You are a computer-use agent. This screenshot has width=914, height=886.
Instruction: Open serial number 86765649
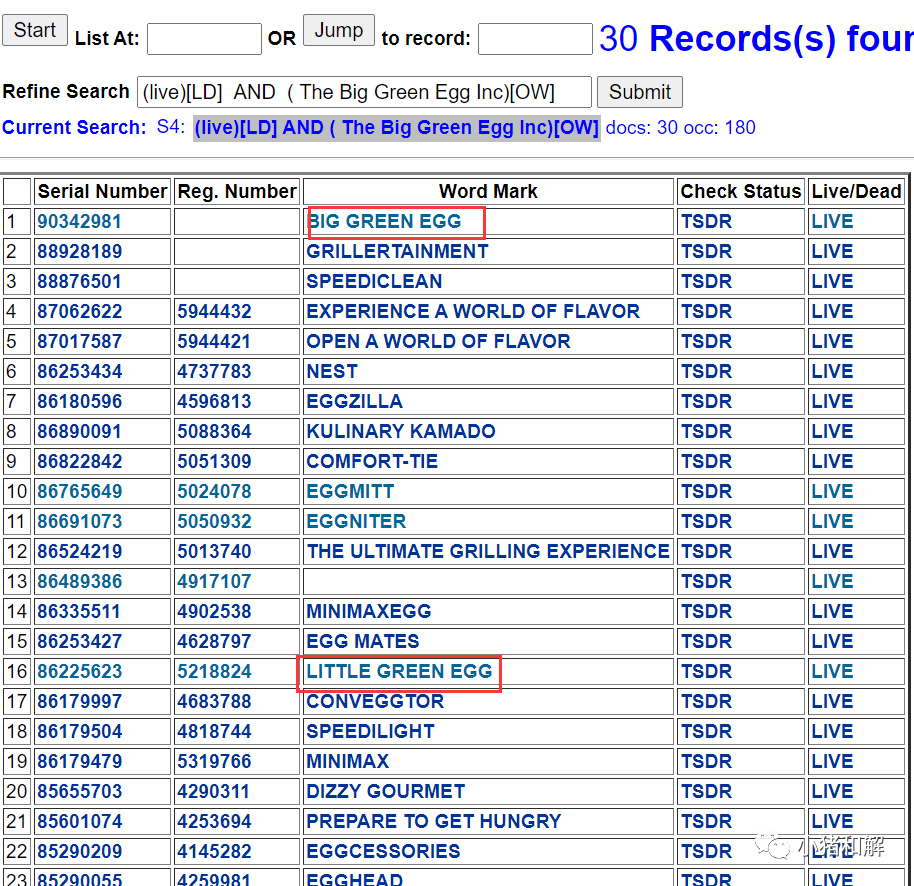(x=79, y=492)
